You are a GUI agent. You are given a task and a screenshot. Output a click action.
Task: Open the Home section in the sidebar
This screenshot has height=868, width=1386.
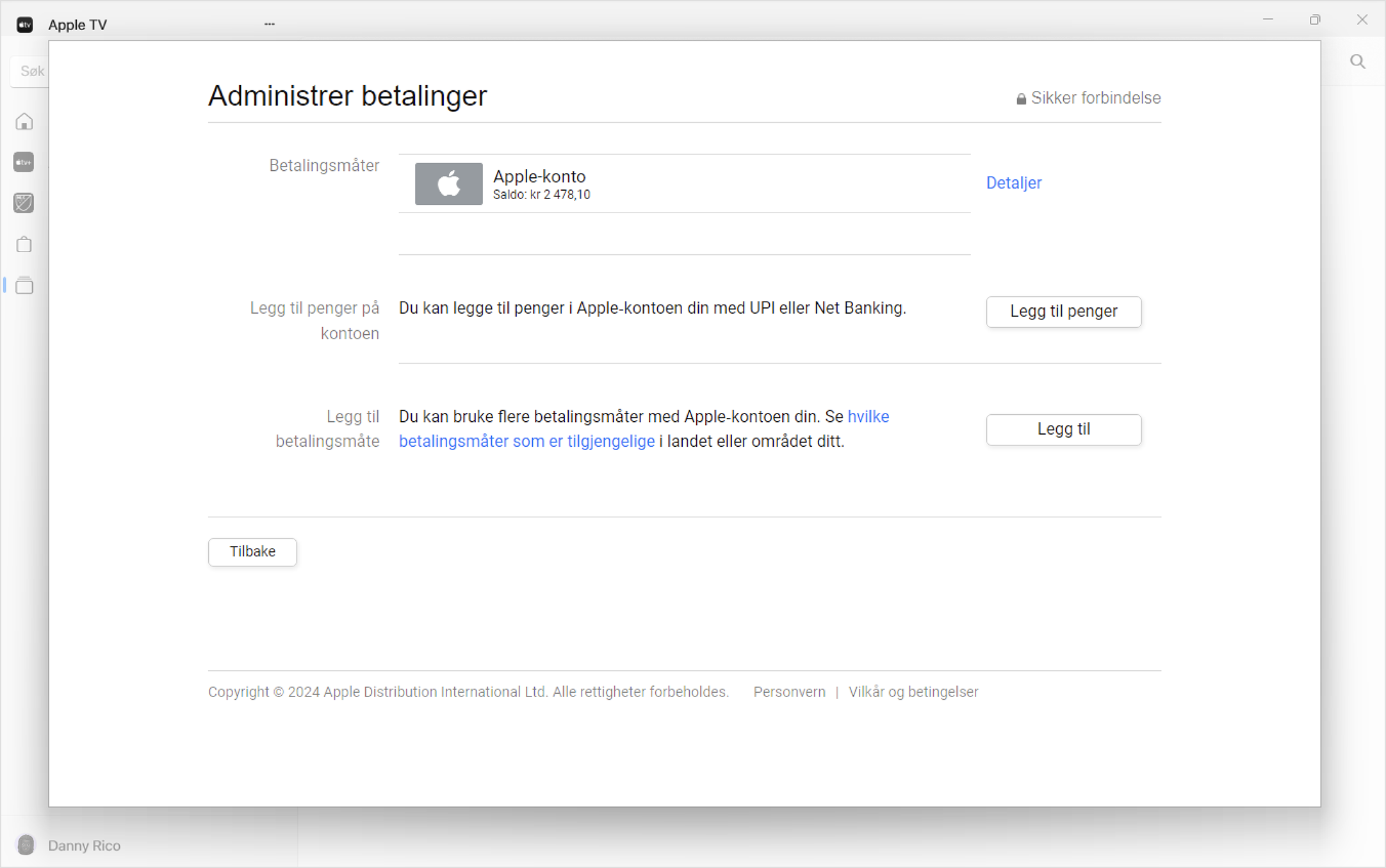(24, 121)
